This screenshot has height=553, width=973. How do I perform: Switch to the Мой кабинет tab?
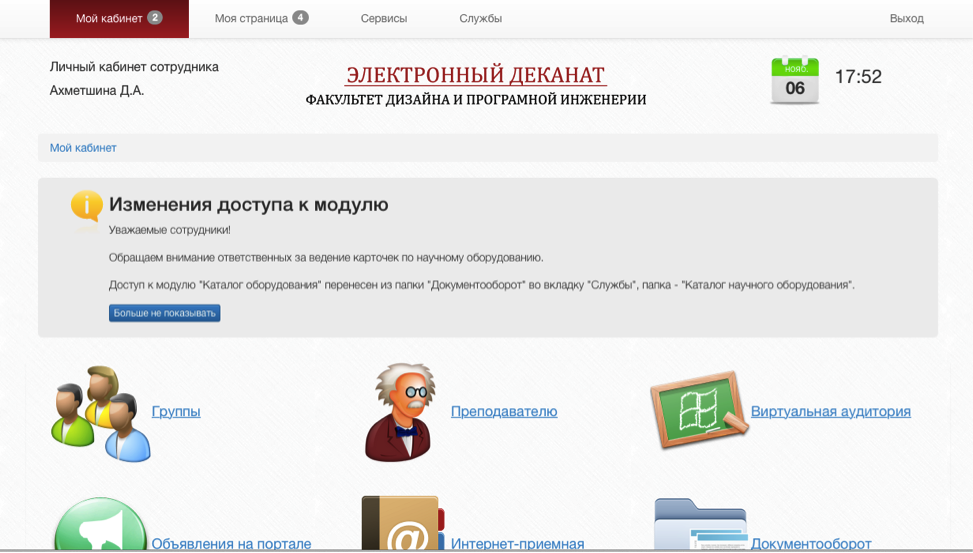click(119, 19)
